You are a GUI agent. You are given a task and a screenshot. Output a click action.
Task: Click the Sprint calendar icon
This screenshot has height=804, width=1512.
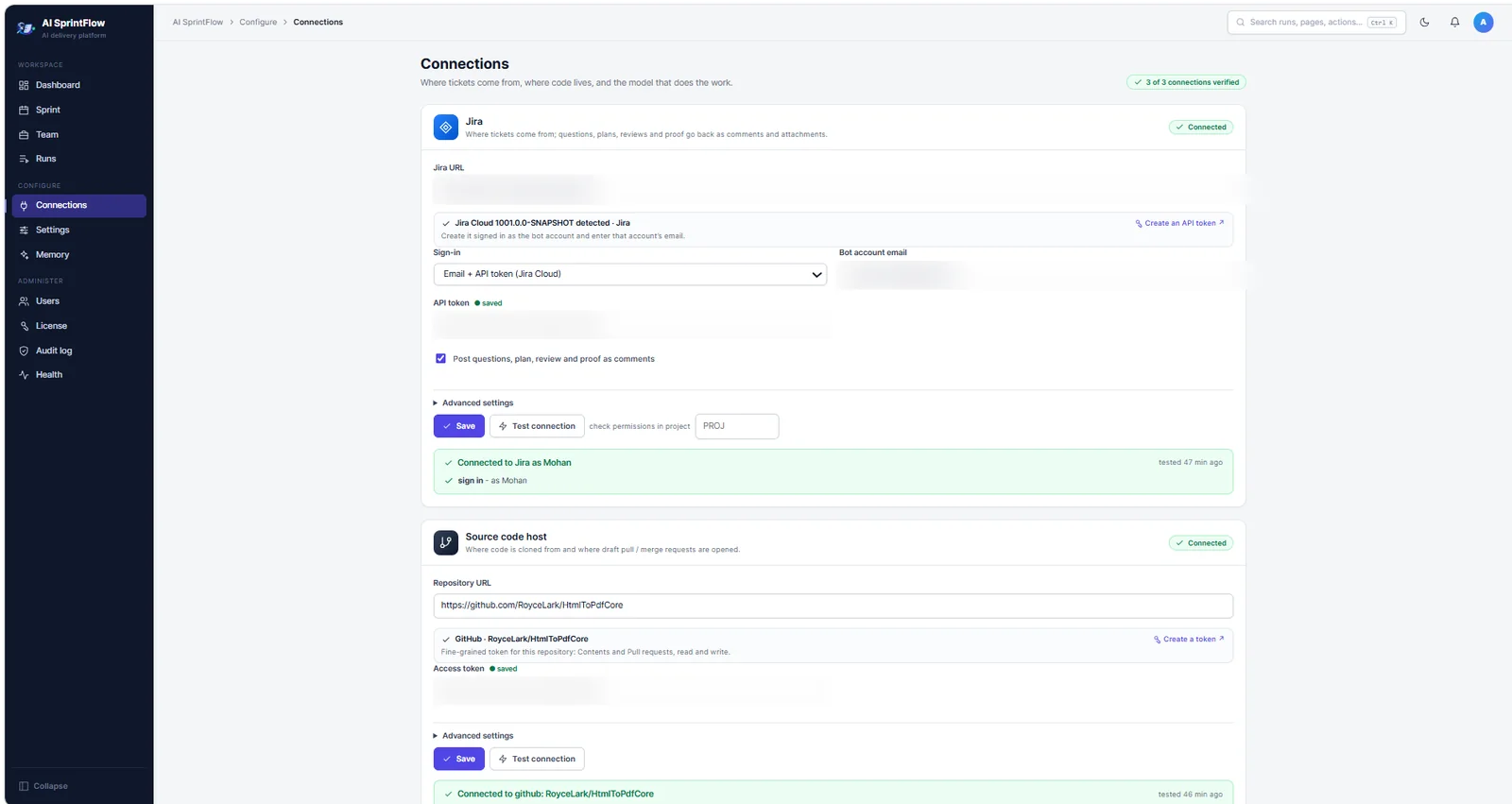24,110
